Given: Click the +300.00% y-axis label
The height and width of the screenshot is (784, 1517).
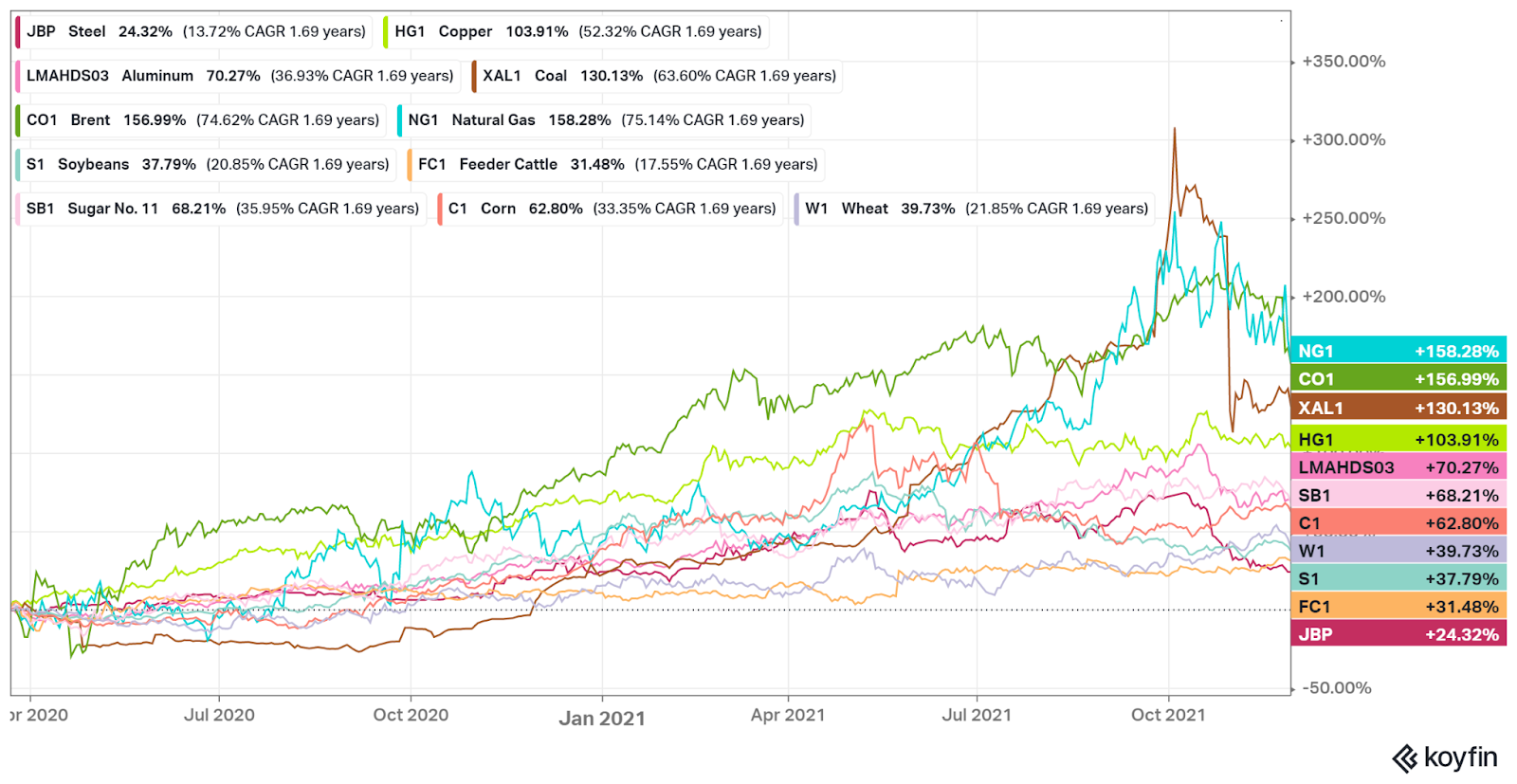Looking at the screenshot, I should [x=1343, y=139].
